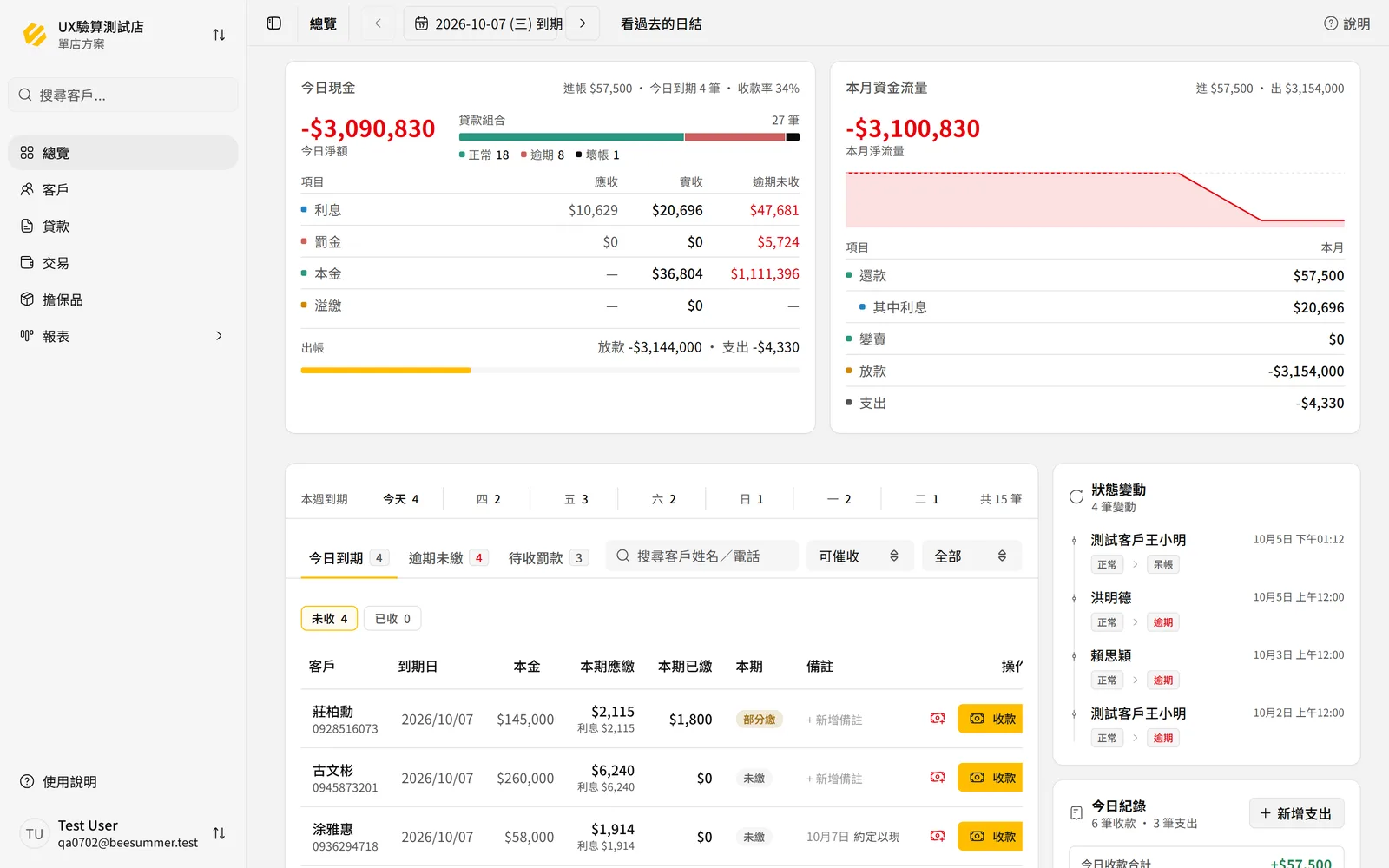Toggle the sidebar panel icon in top bar
The width and height of the screenshot is (1389, 868).
click(x=274, y=23)
